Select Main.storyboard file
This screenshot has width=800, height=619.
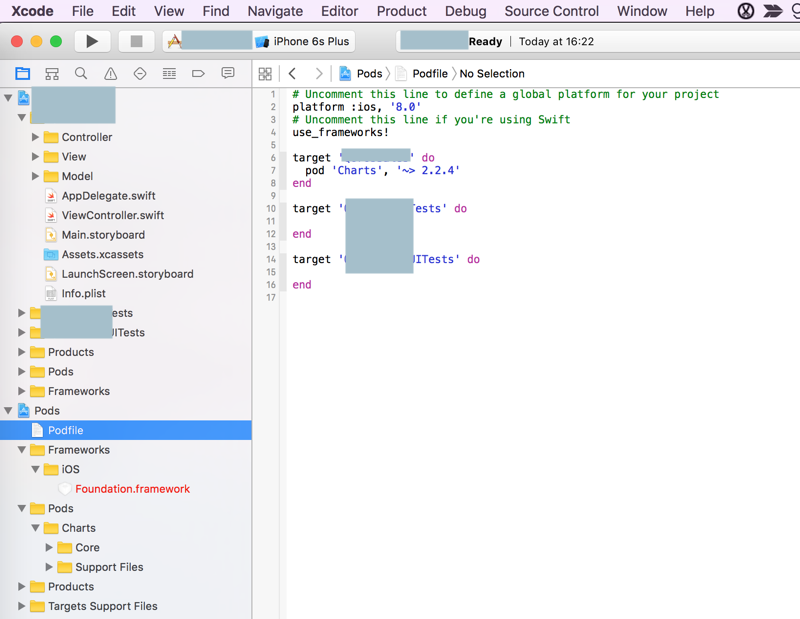pyautogui.click(x=103, y=235)
